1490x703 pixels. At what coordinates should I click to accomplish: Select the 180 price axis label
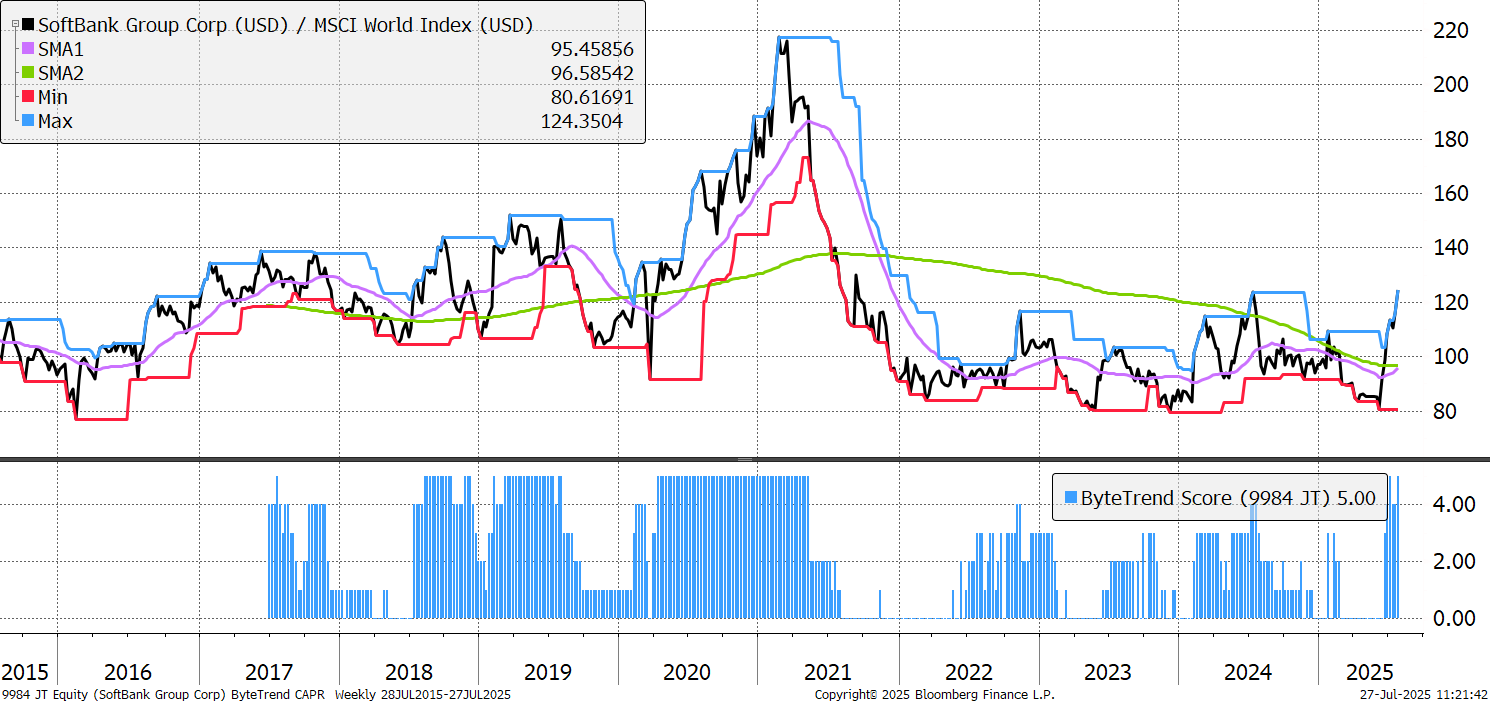1451,139
